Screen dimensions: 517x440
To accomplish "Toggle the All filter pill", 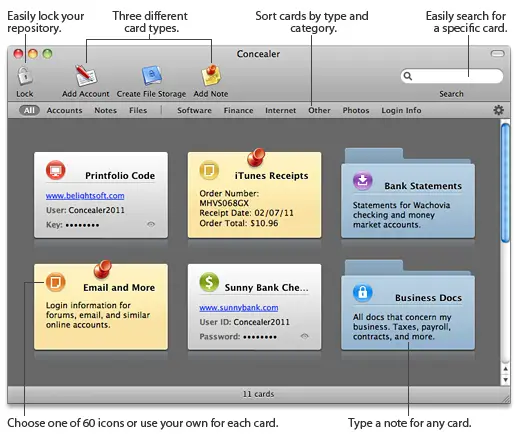I will [x=29, y=110].
